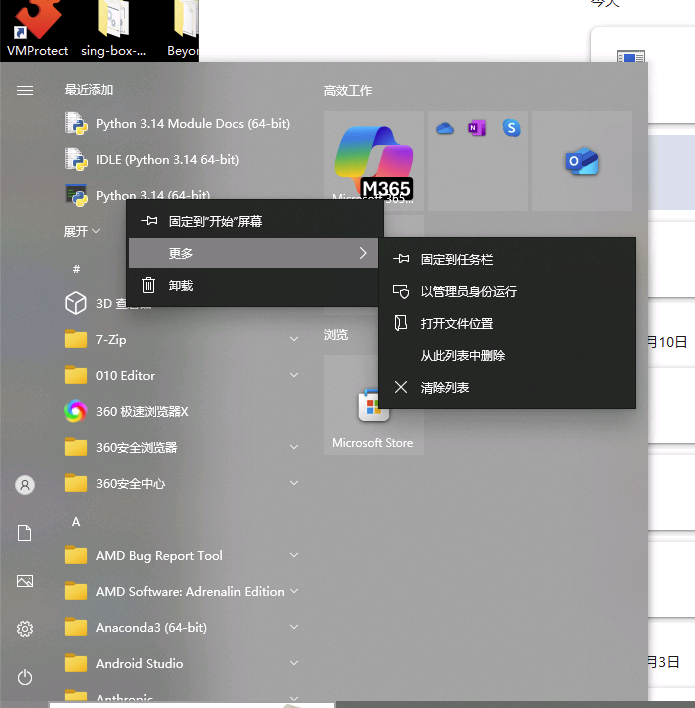The width and height of the screenshot is (695, 708).
Task: Open Outlook tile
Action: point(582,161)
